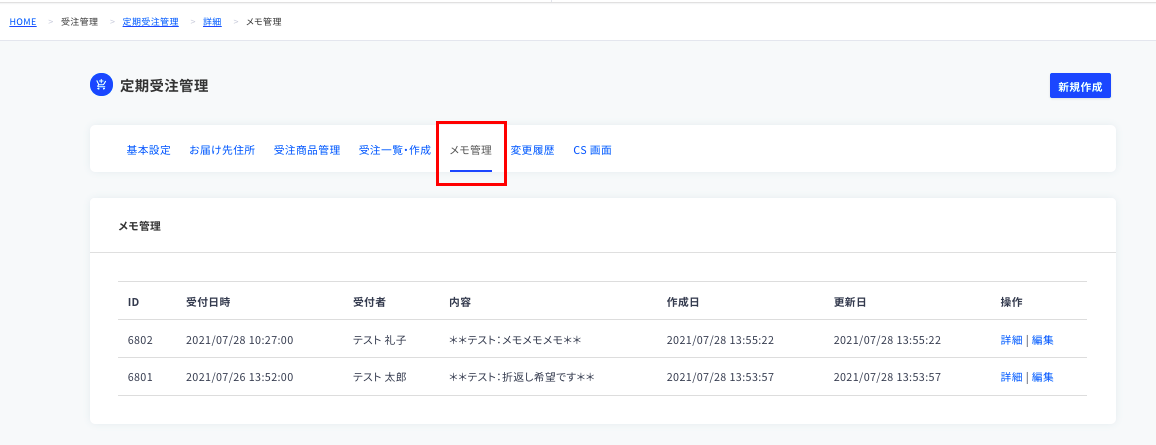Open the 変更履歴 tab
1156x445 pixels.
(x=532, y=150)
